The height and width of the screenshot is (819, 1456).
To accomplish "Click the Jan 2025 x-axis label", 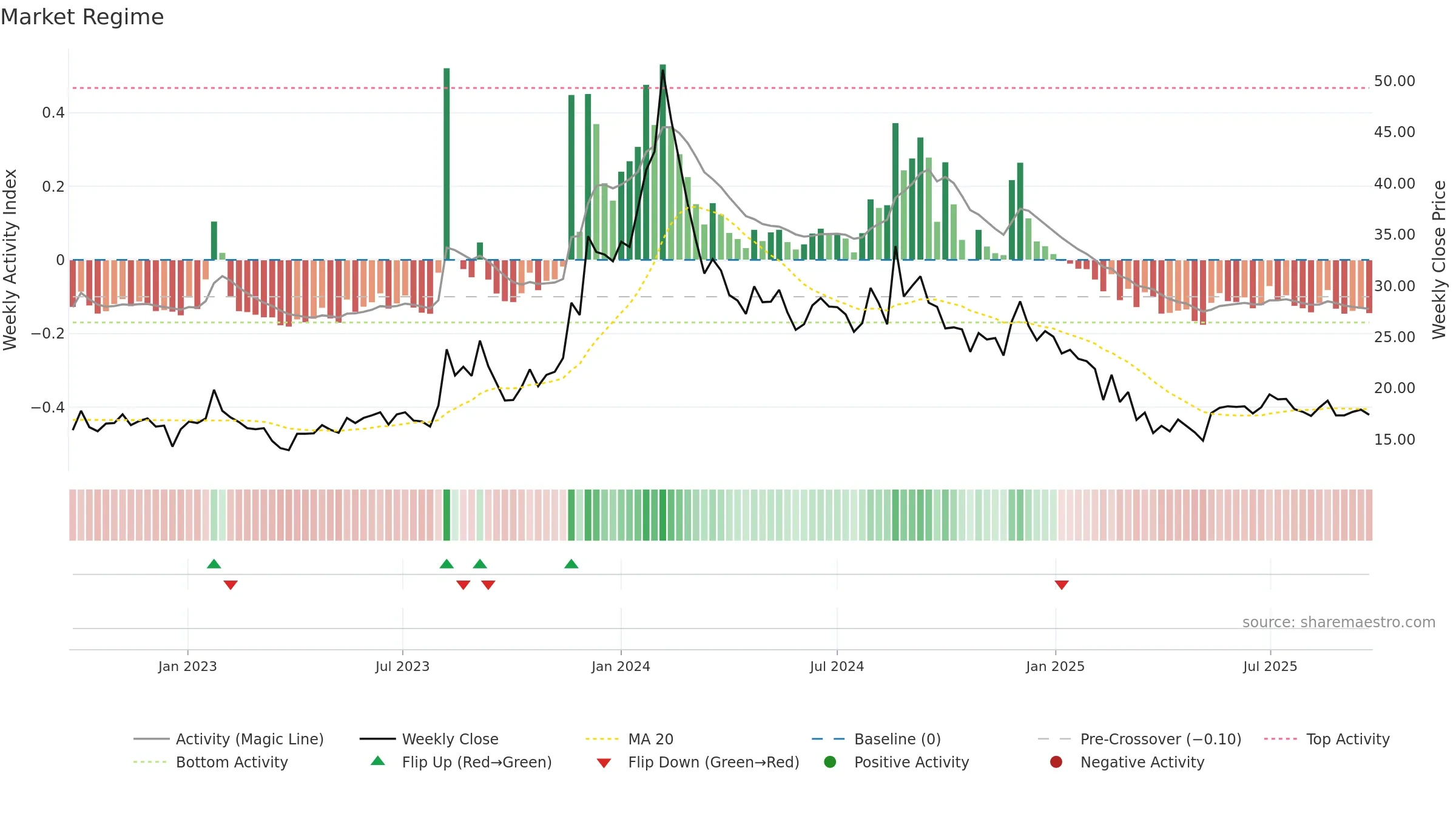I will point(1055,666).
